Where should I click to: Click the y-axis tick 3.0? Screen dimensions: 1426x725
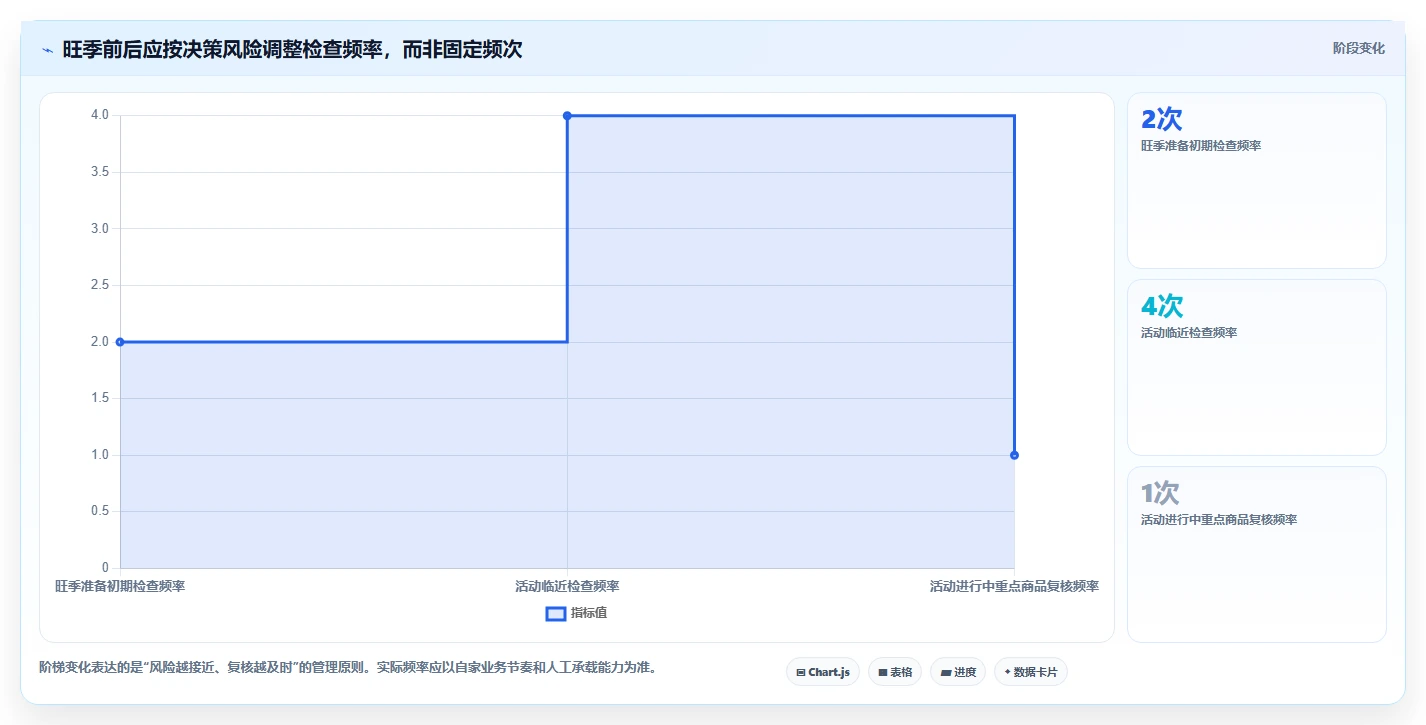(x=100, y=229)
